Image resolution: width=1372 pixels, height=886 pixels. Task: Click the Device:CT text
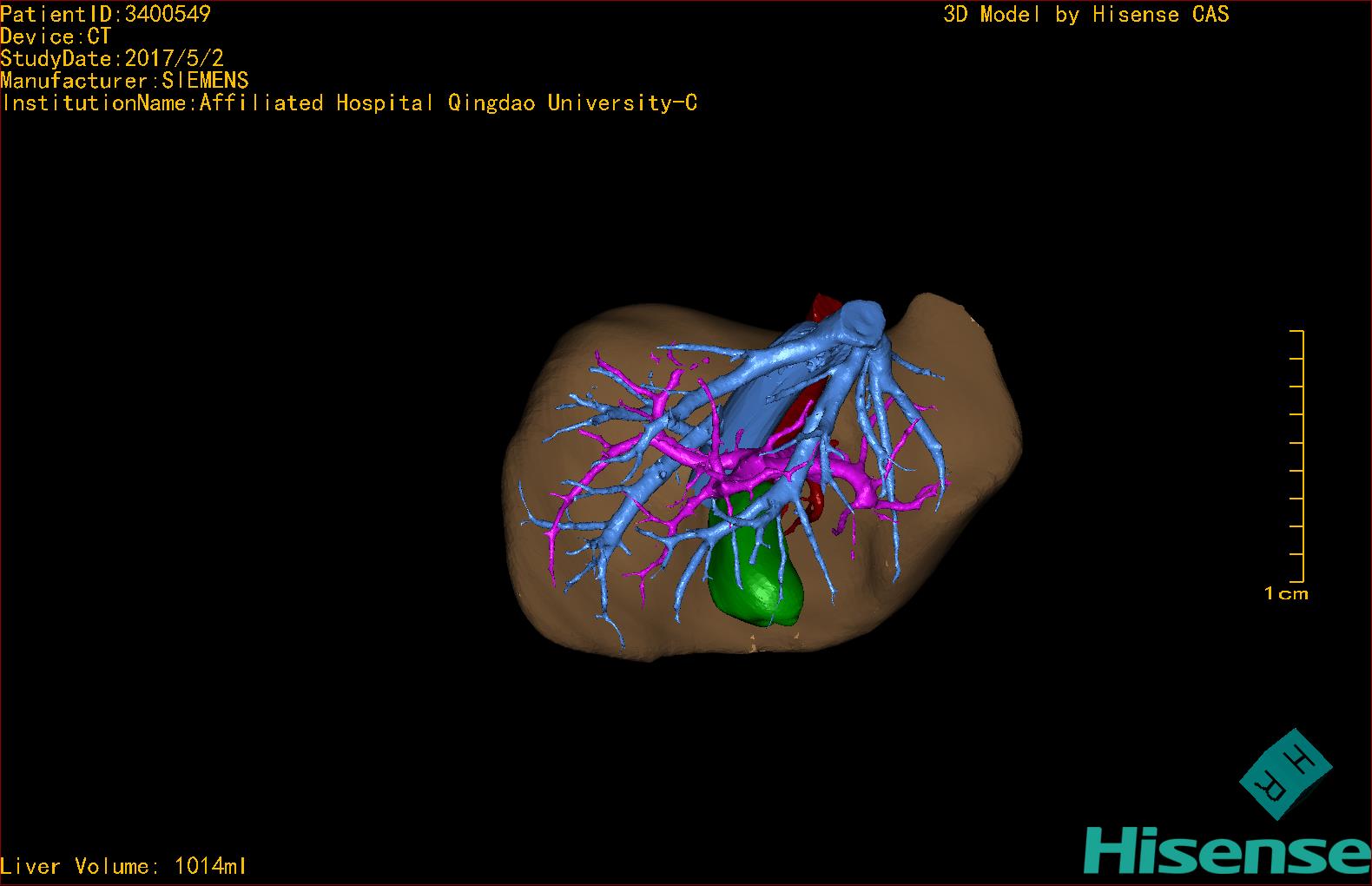pos(56,36)
